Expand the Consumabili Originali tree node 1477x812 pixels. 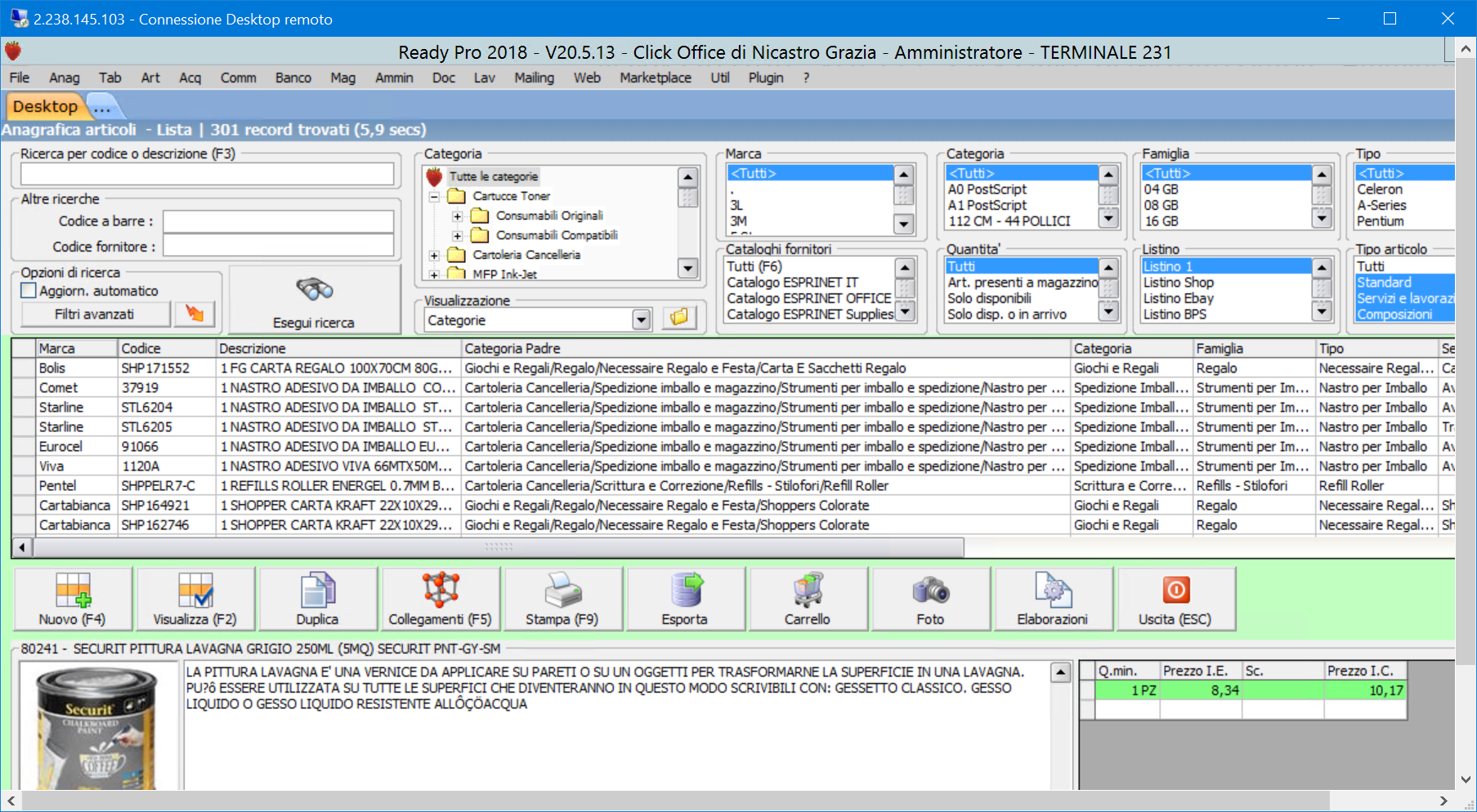click(x=458, y=216)
